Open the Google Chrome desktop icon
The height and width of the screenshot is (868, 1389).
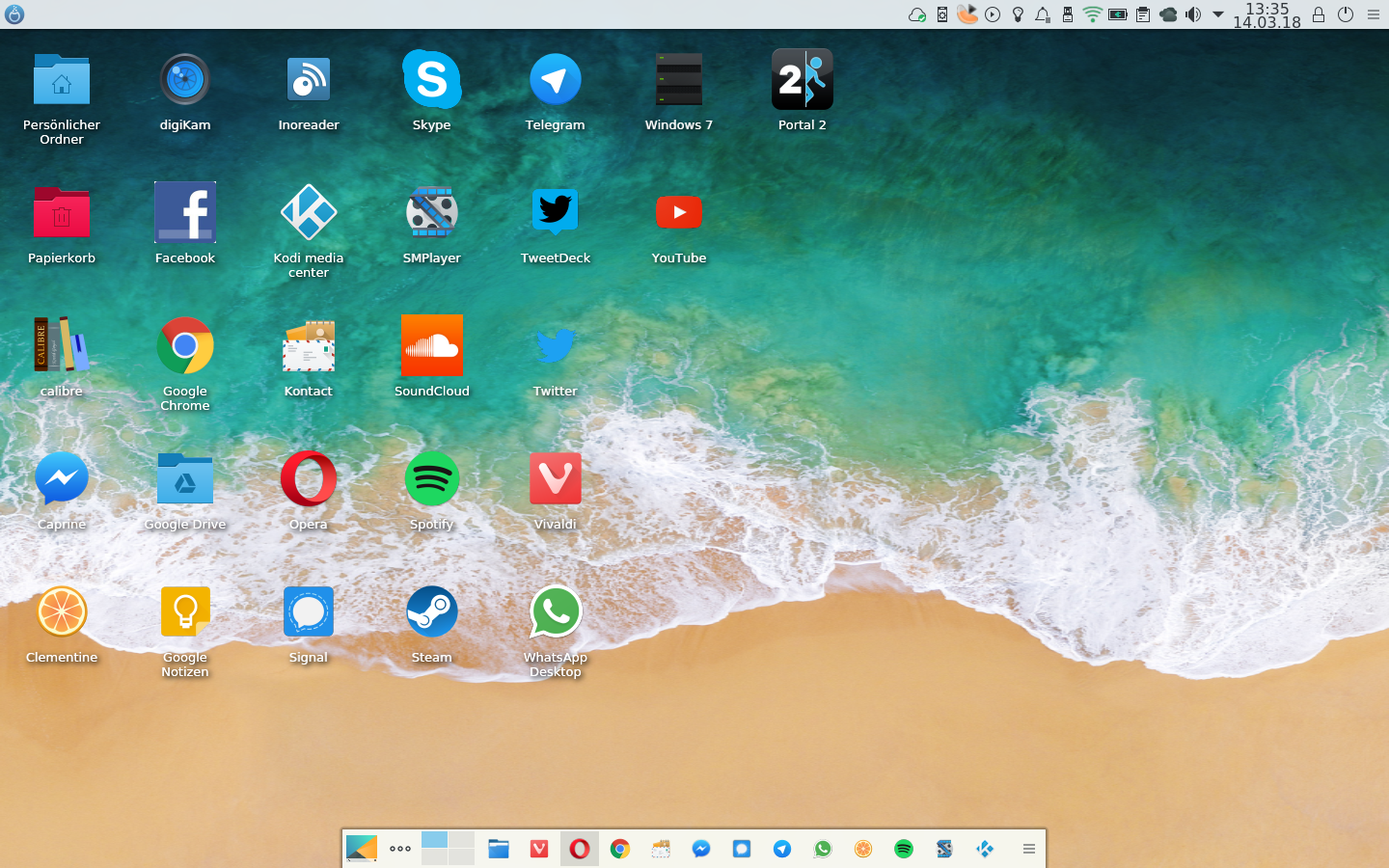[x=185, y=346]
